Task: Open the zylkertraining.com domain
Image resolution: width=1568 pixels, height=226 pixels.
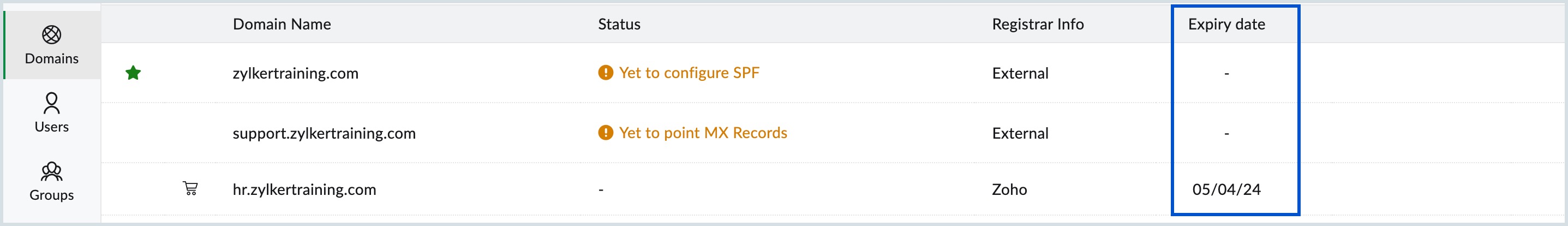Action: tap(295, 73)
